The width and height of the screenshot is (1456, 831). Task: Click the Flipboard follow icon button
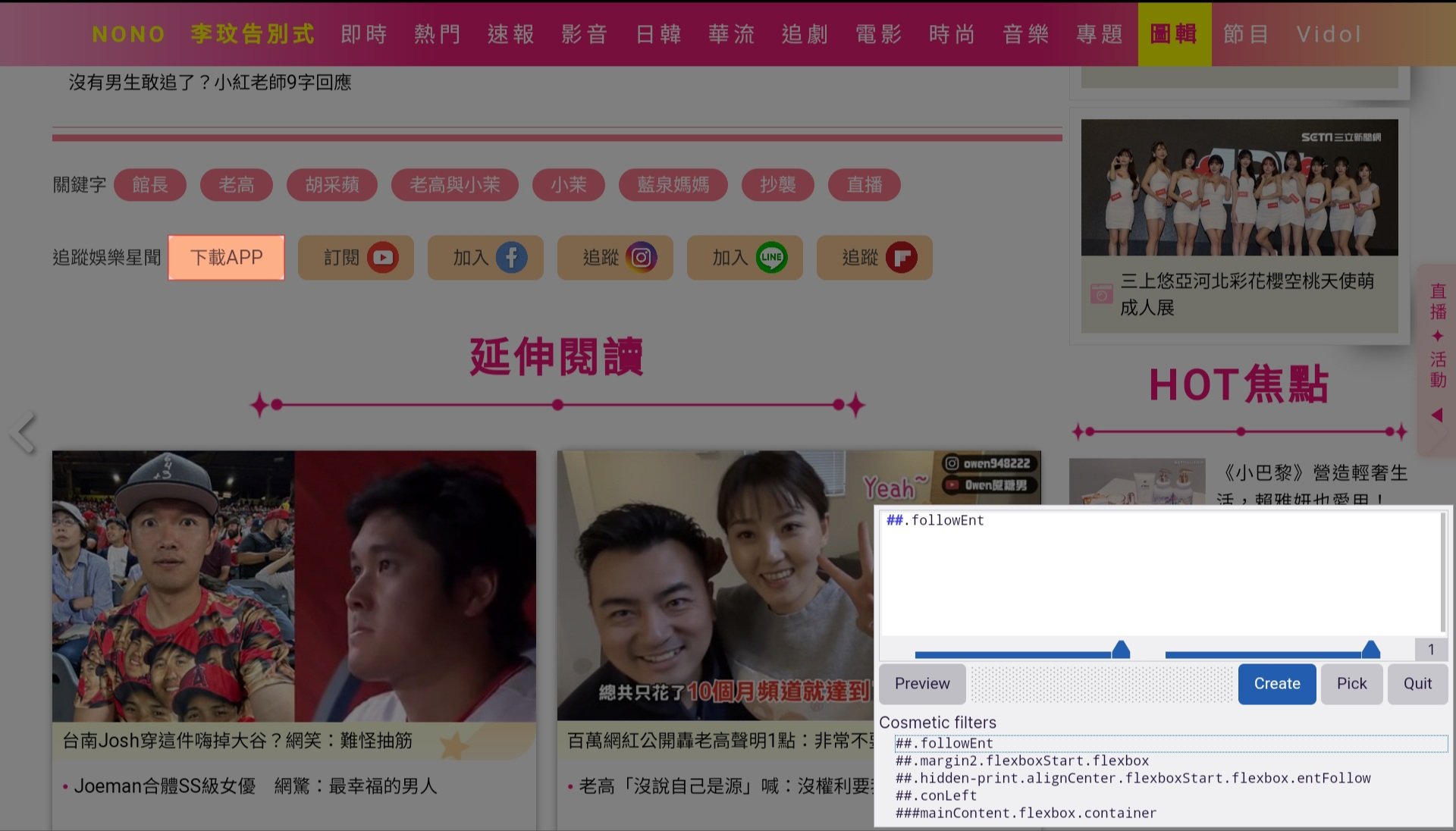[x=901, y=258]
